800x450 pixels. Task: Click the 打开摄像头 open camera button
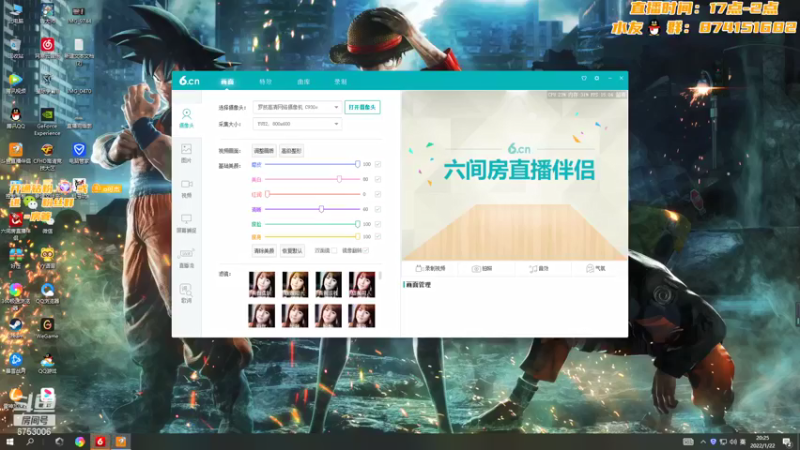coord(362,107)
